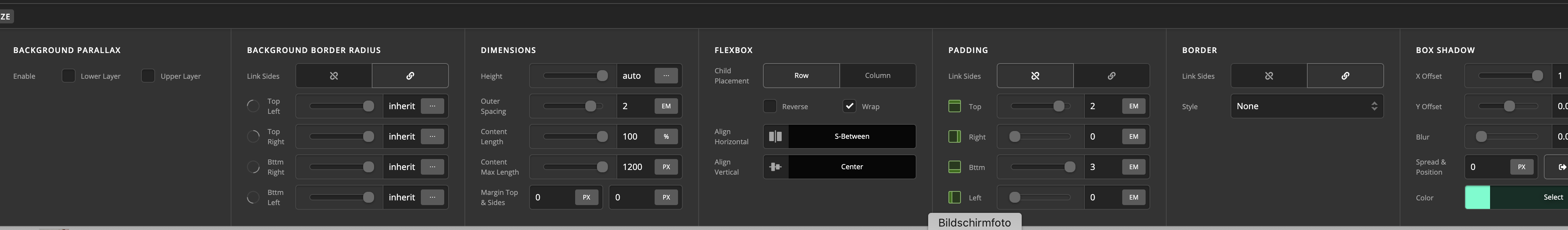Click the Padding Bttm slider

[x=1043, y=167]
